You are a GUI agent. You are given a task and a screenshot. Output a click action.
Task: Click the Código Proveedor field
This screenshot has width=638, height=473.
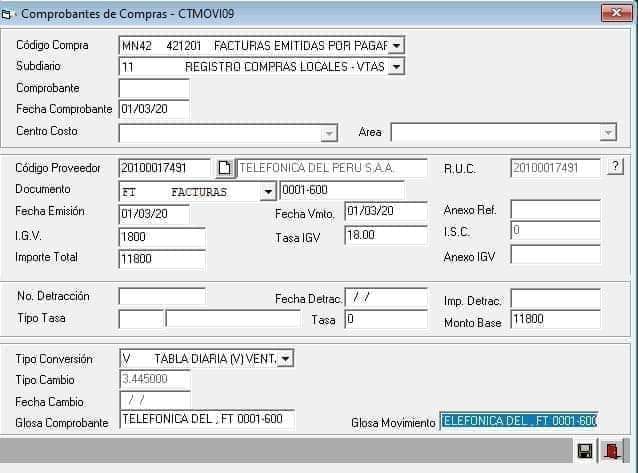[164, 168]
